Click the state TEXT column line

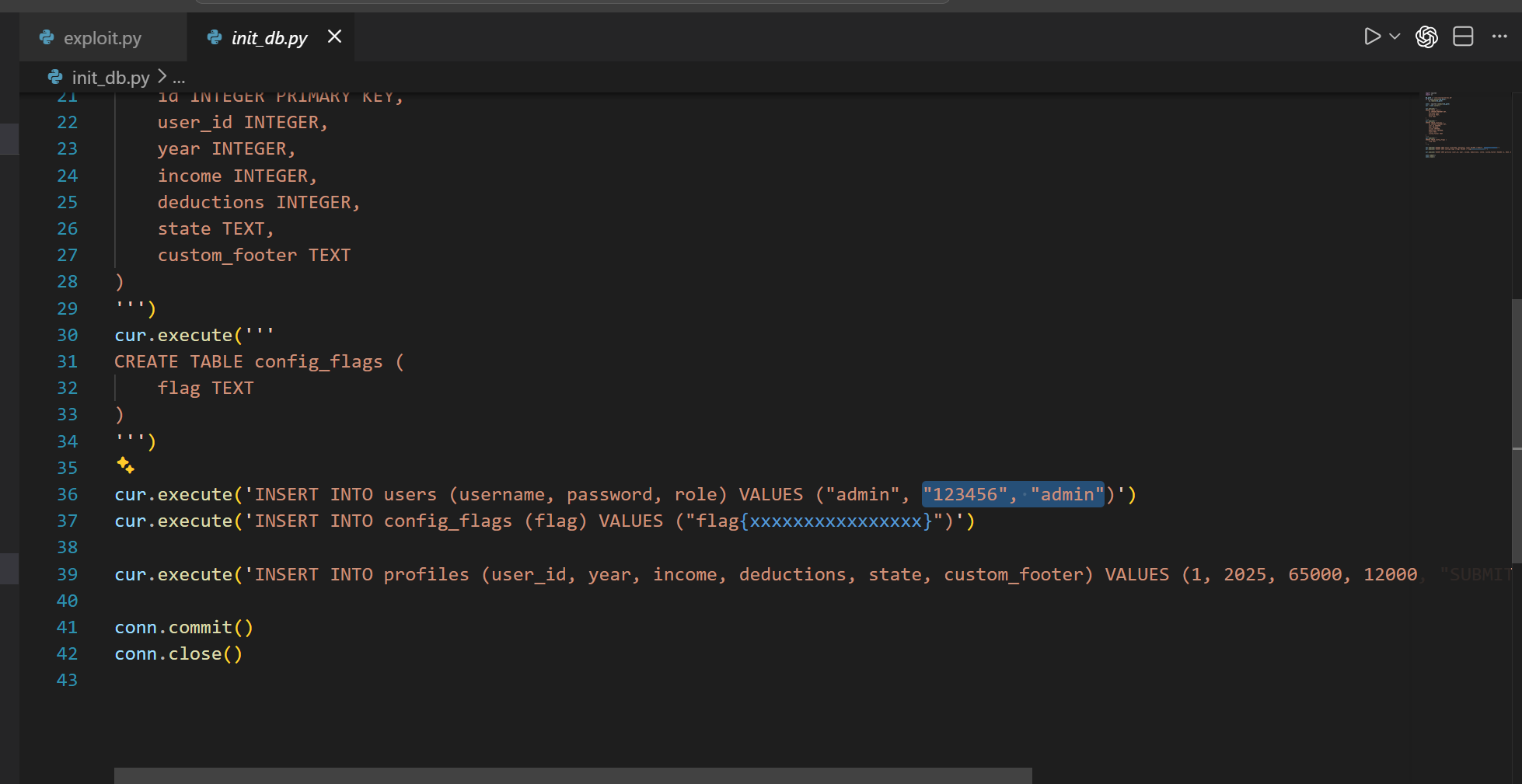216,228
